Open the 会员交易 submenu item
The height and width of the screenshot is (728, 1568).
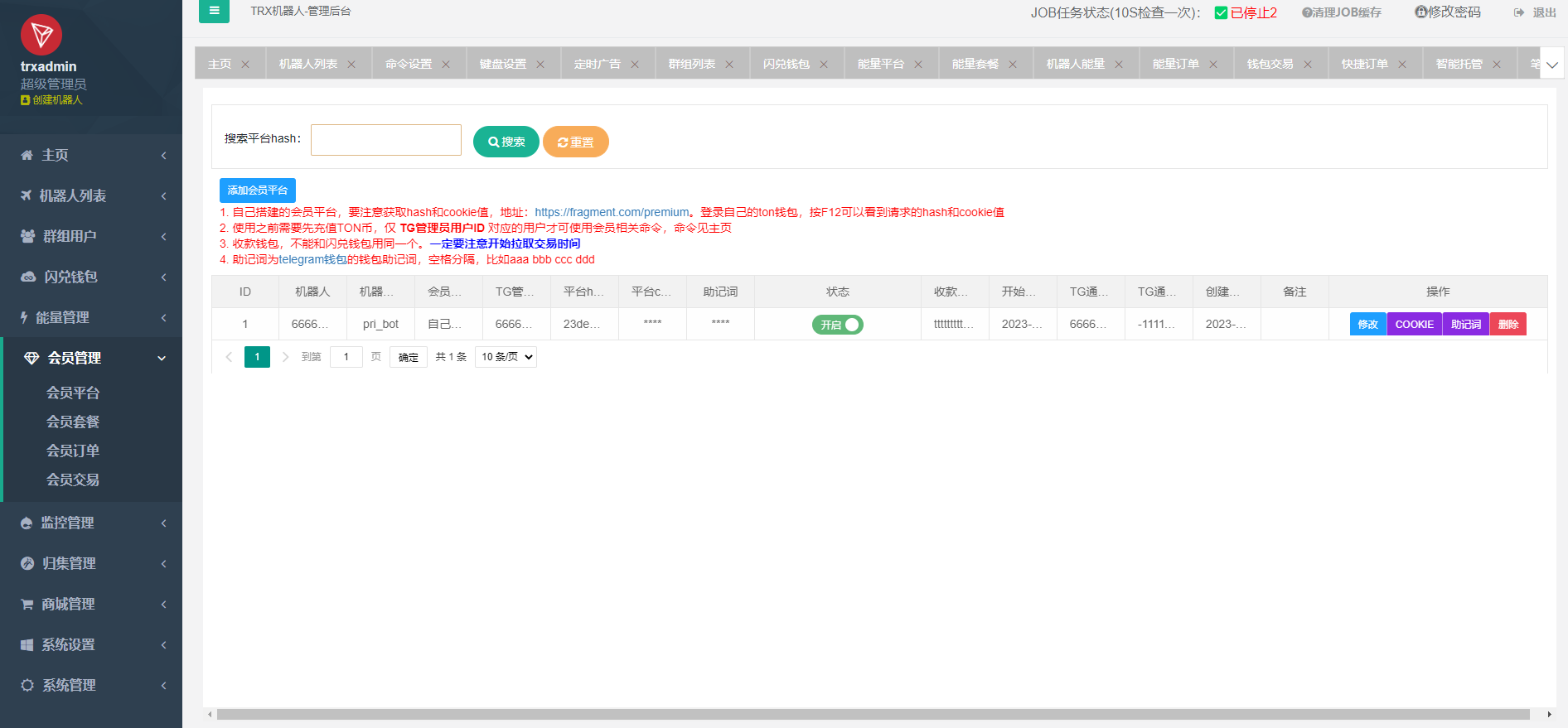tap(73, 480)
